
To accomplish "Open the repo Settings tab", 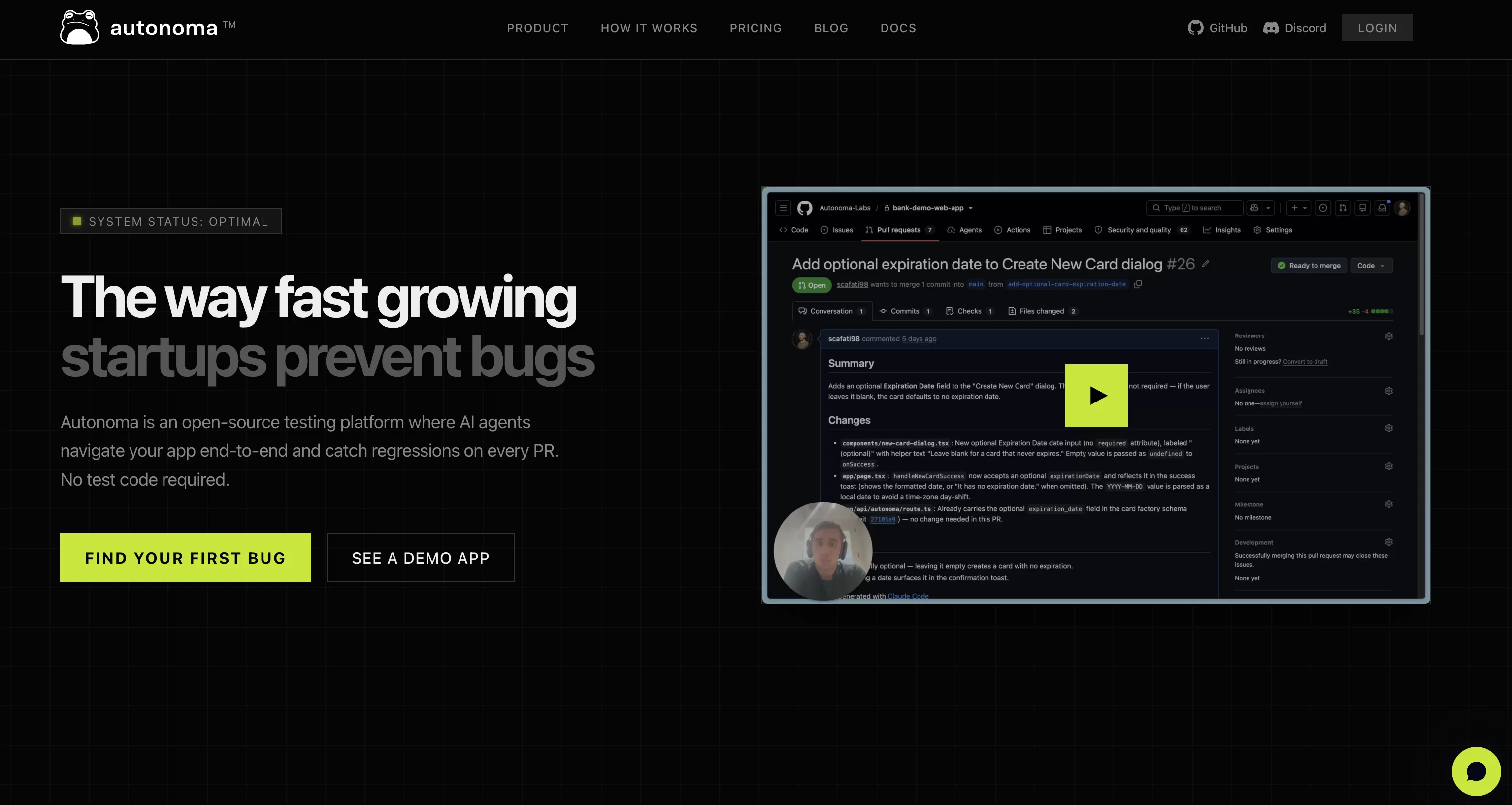I will (1273, 230).
